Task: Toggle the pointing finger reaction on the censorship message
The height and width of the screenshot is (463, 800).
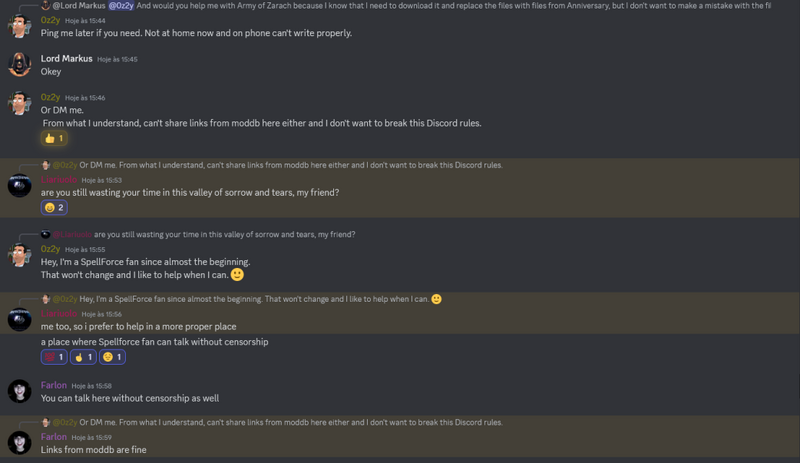Action: pyautogui.click(x=85, y=357)
